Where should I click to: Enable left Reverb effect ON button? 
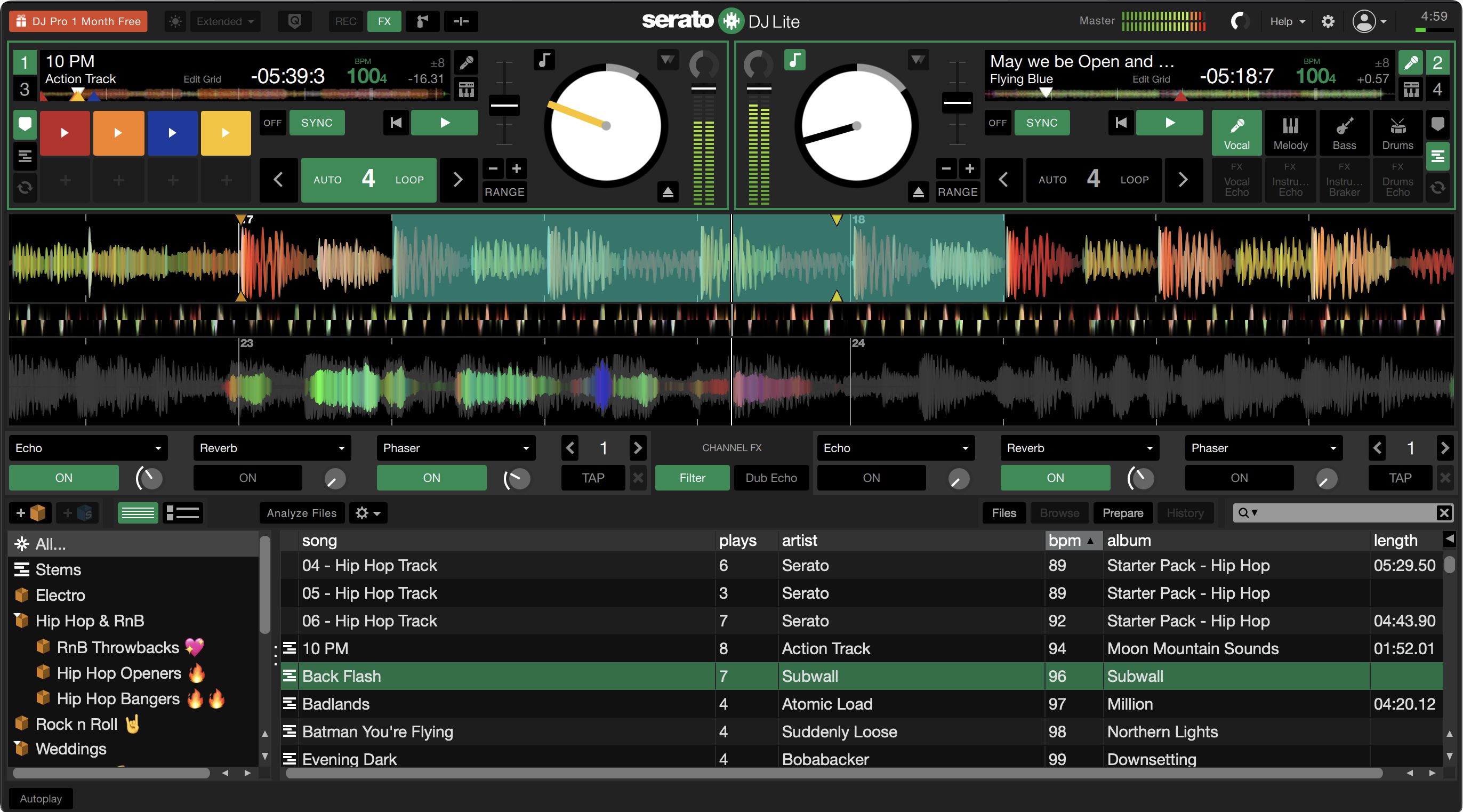coord(247,478)
